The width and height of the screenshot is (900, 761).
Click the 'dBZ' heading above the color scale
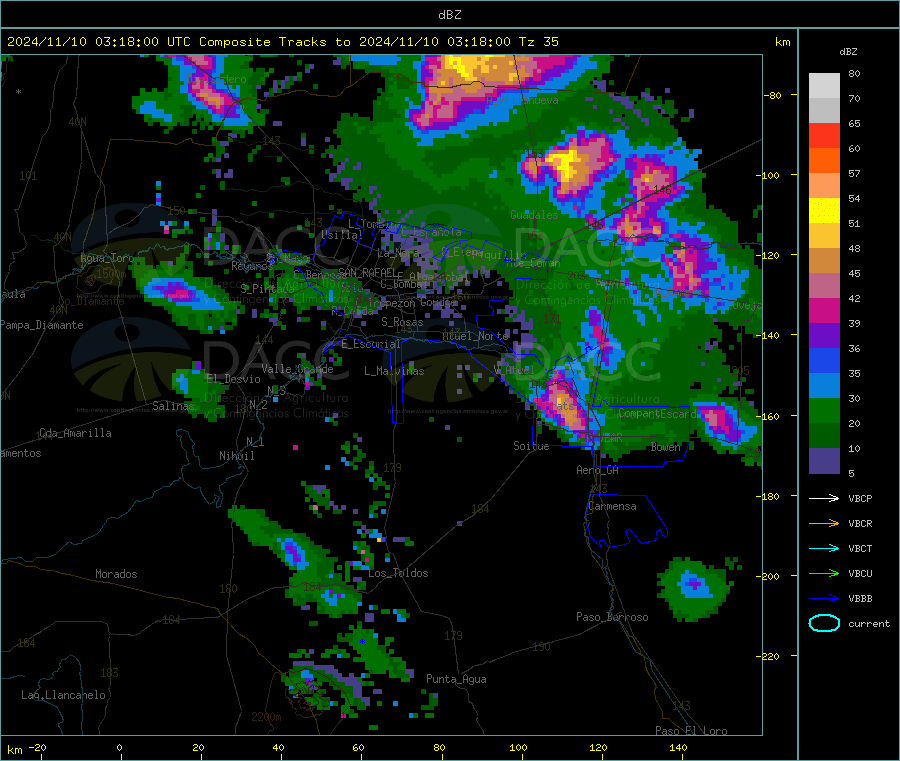point(848,52)
